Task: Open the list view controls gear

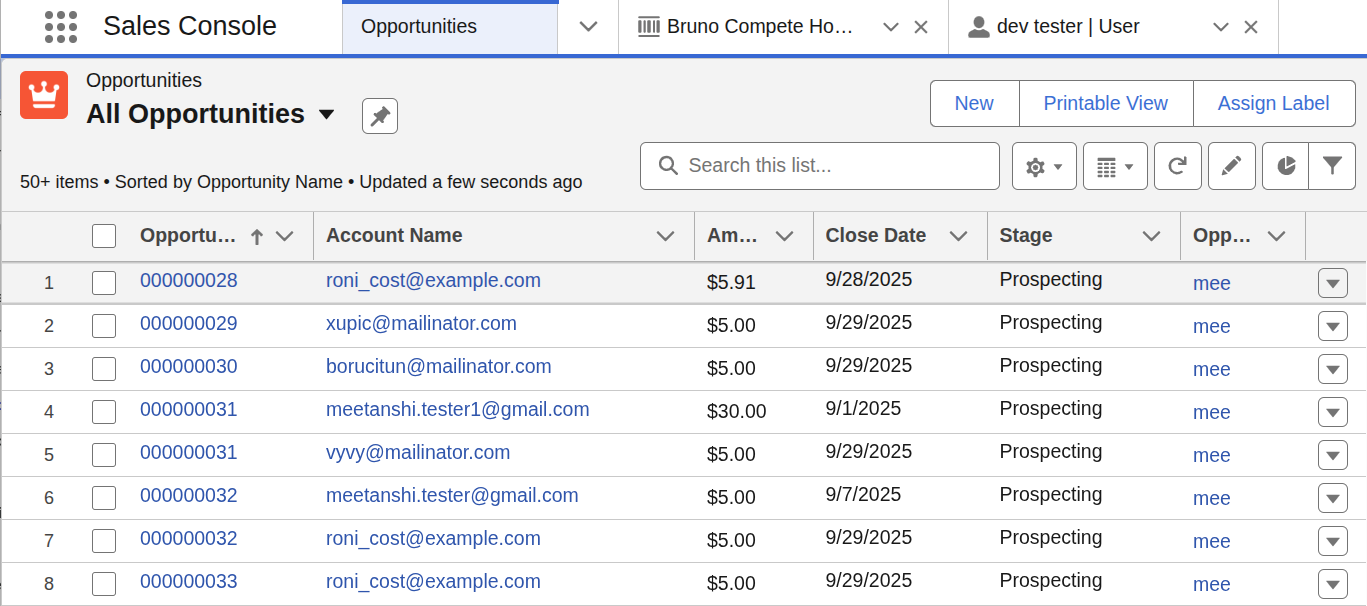Action: click(1044, 166)
